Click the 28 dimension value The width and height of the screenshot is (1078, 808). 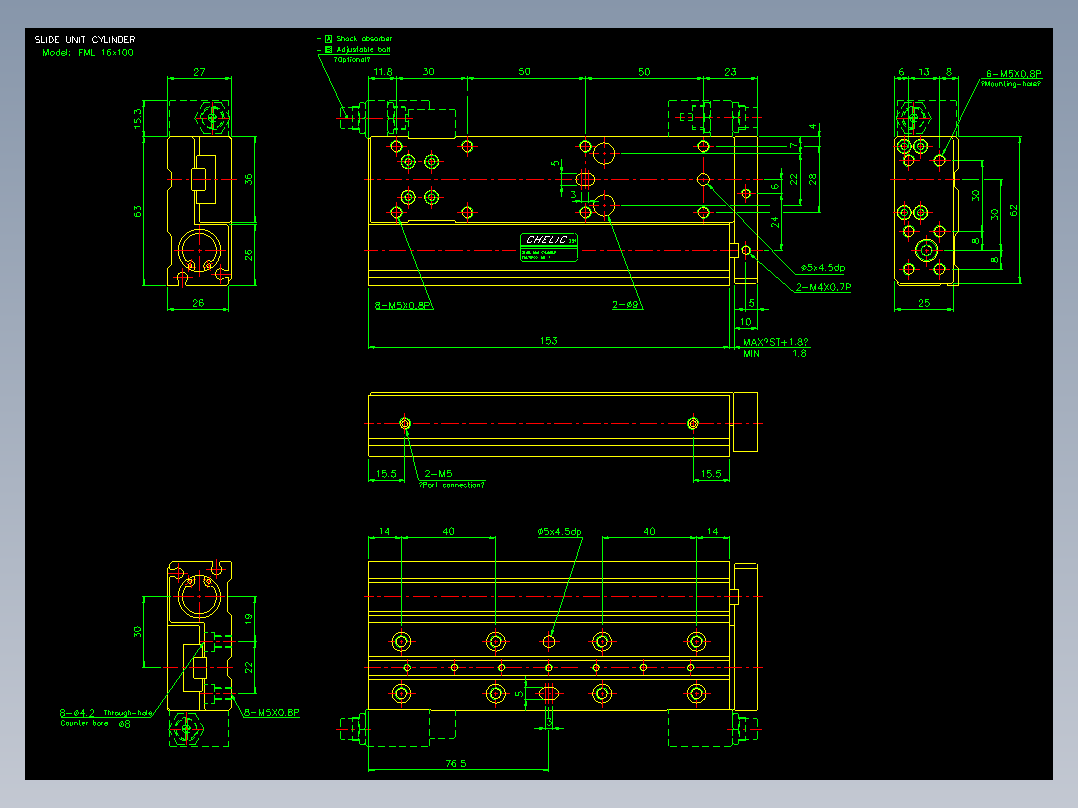pos(813,179)
